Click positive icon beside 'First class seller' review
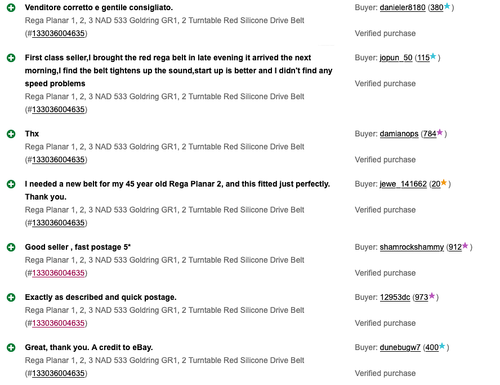This screenshot has height=385, width=500. pos(11,58)
